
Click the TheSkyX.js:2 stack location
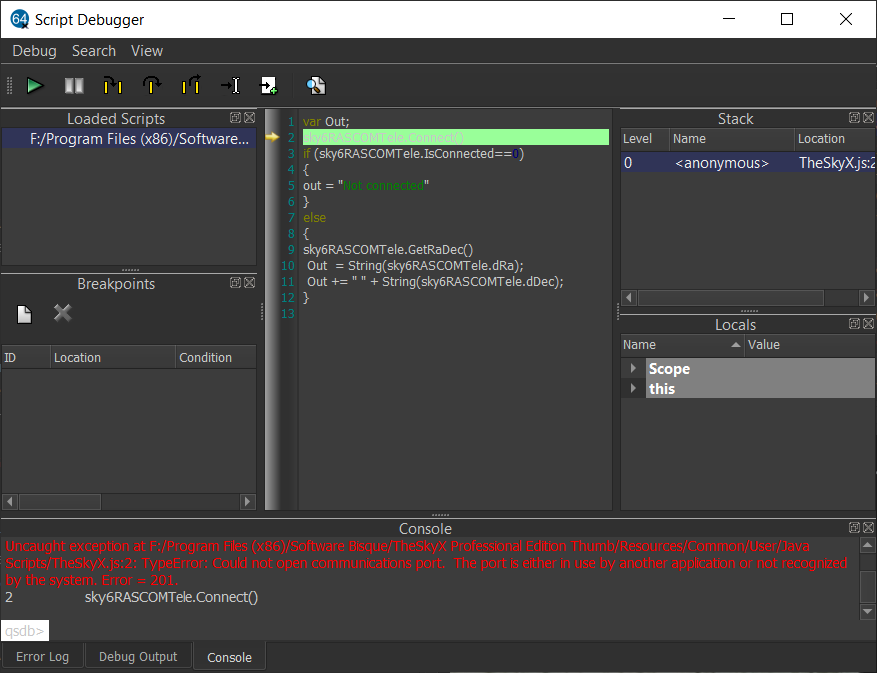pos(836,163)
